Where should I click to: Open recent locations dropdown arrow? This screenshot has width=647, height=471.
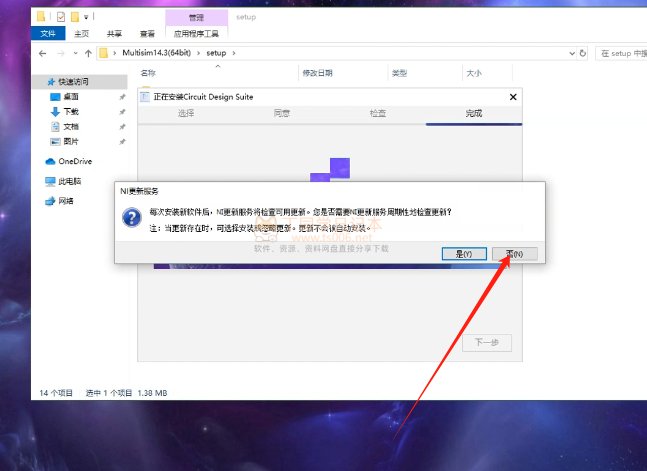75,53
